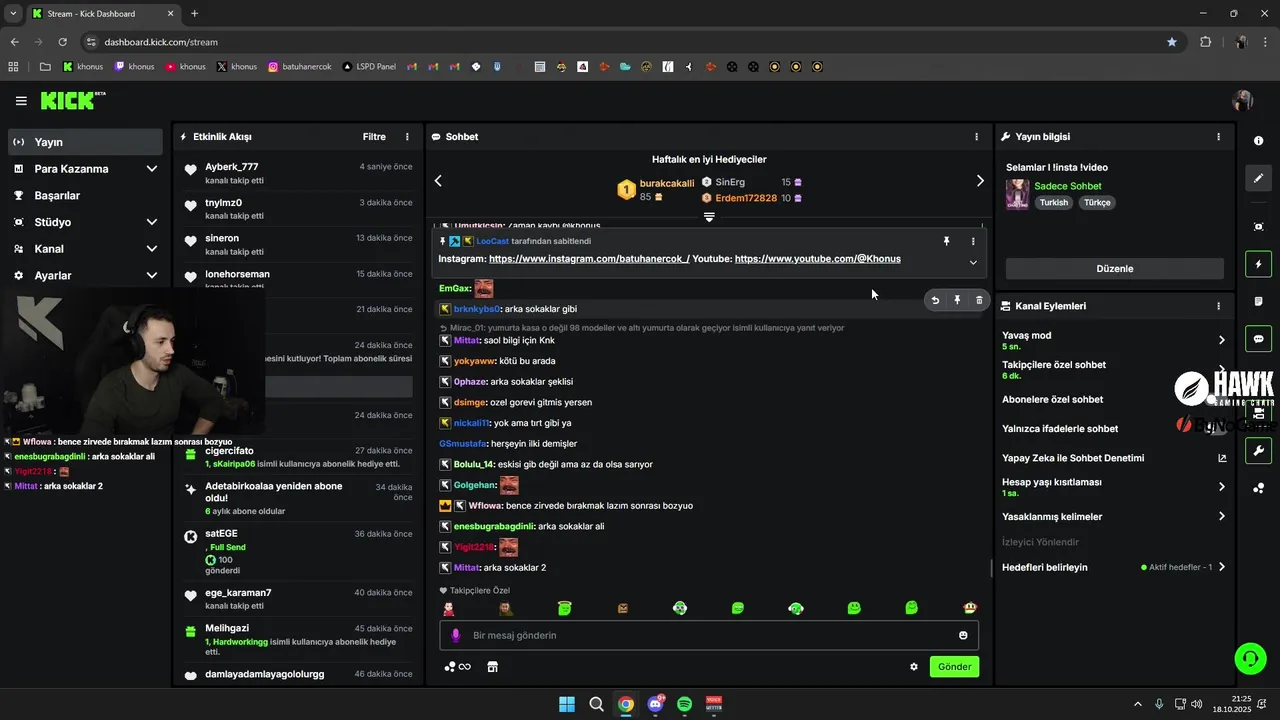Open Discord from the taskbar
This screenshot has height=720, width=1280.
pyautogui.click(x=655, y=704)
